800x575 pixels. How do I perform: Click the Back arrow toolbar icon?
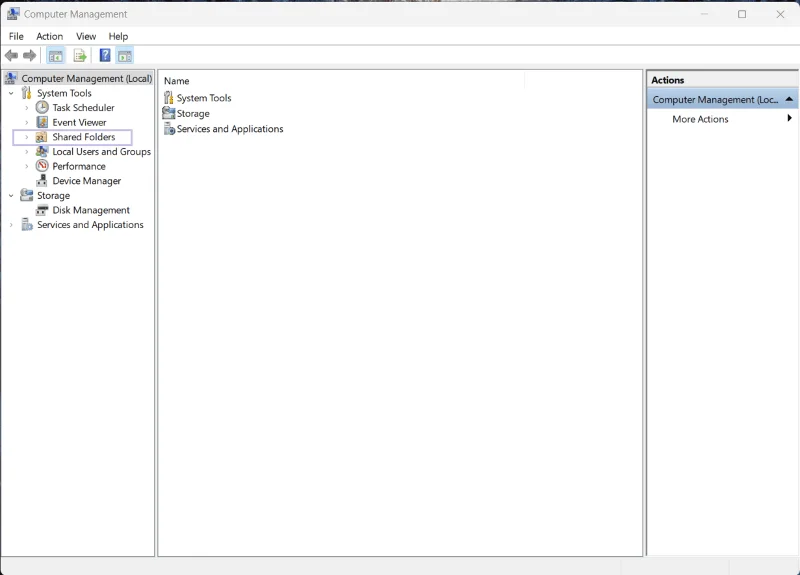coord(11,56)
